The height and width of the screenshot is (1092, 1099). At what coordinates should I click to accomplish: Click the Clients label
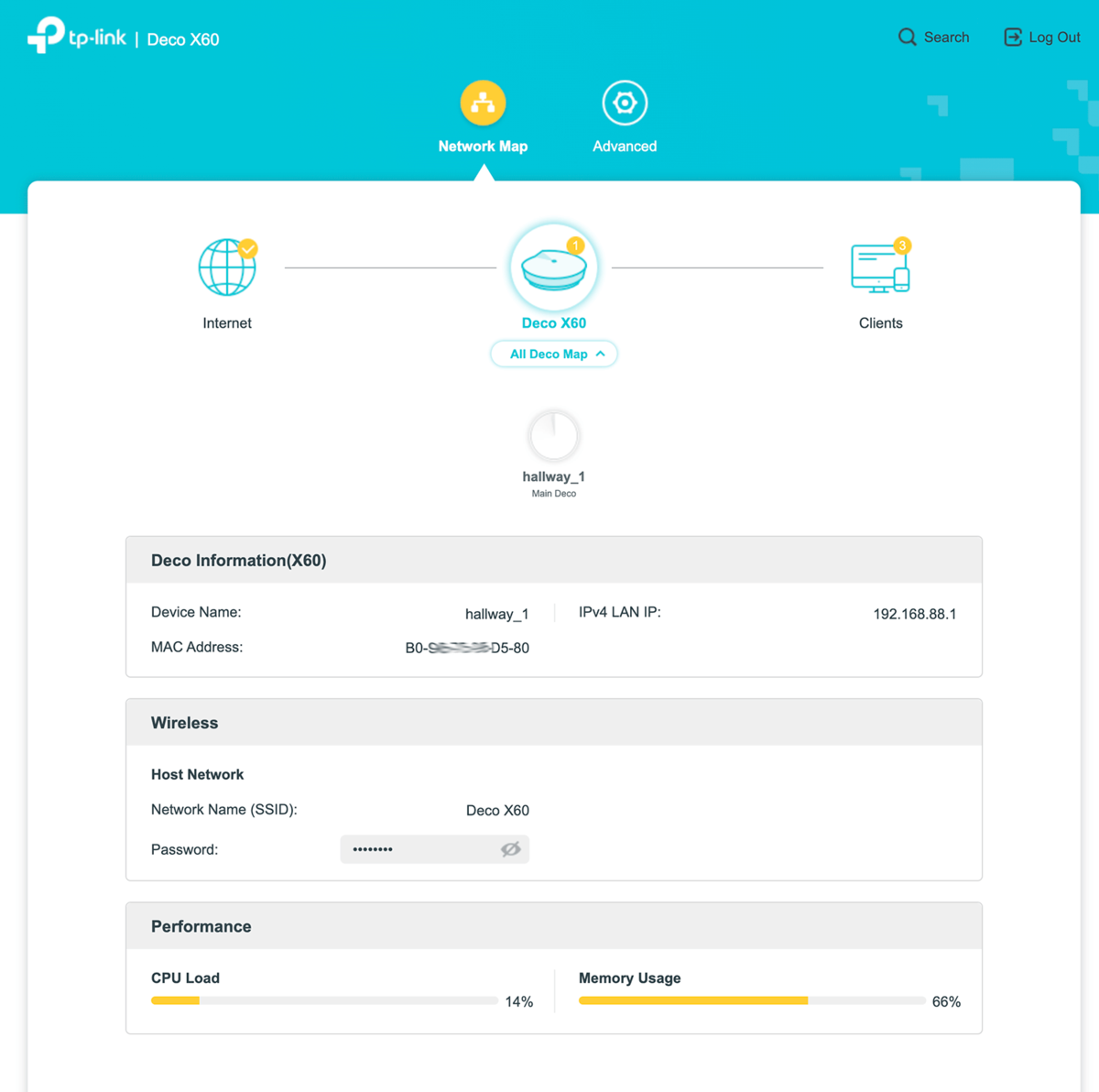(x=881, y=323)
